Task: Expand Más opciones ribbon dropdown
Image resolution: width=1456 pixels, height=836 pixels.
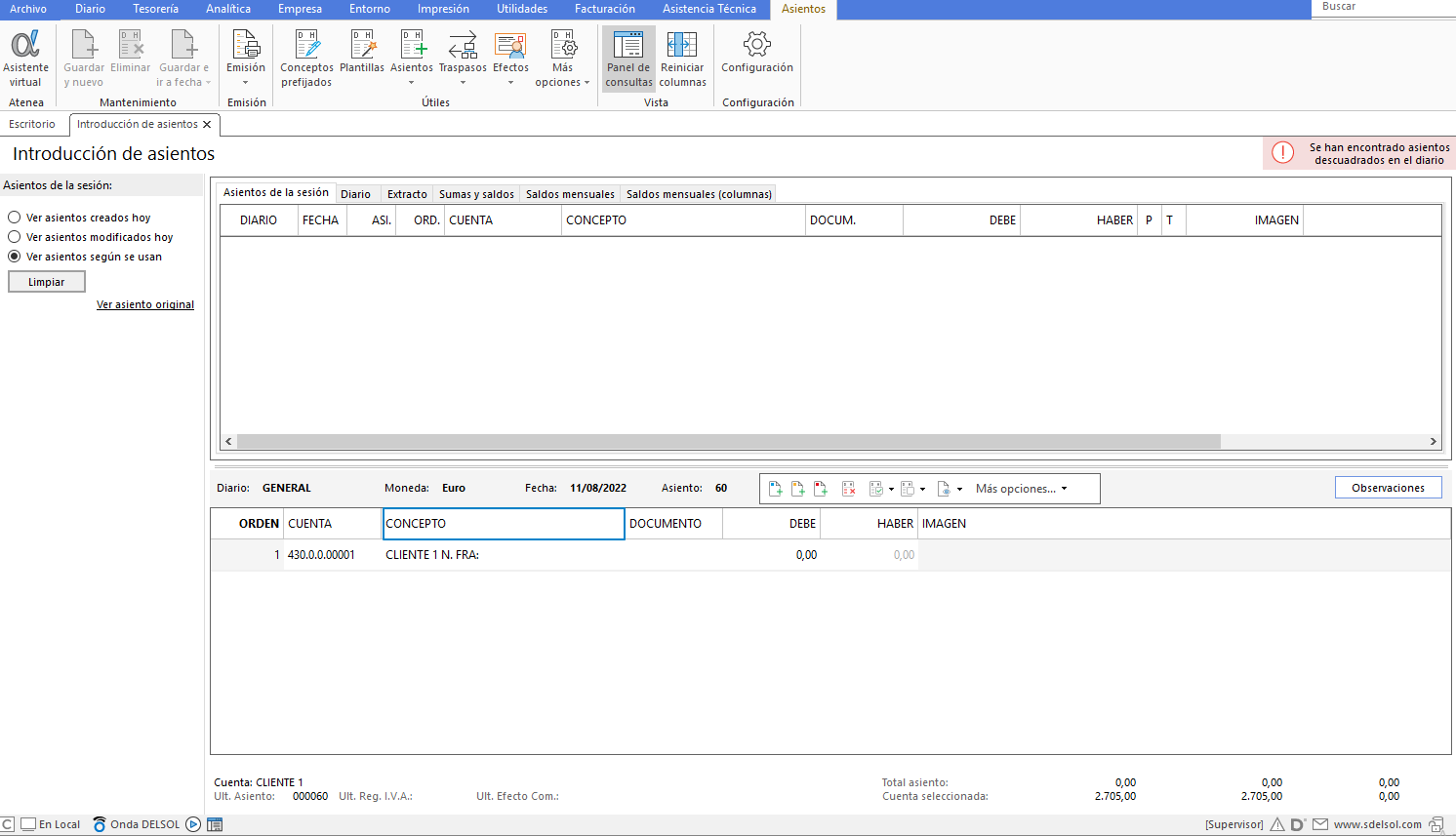Action: [x=586, y=83]
